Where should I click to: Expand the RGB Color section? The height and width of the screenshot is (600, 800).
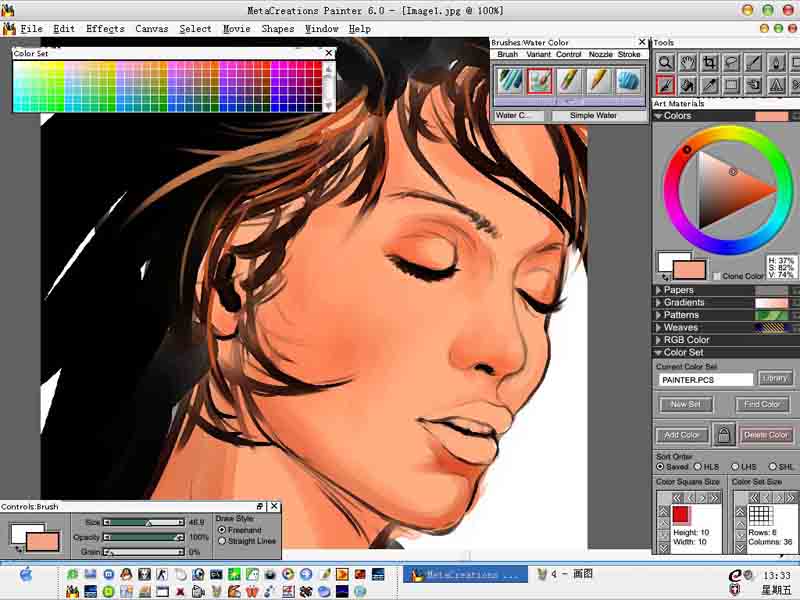[659, 340]
